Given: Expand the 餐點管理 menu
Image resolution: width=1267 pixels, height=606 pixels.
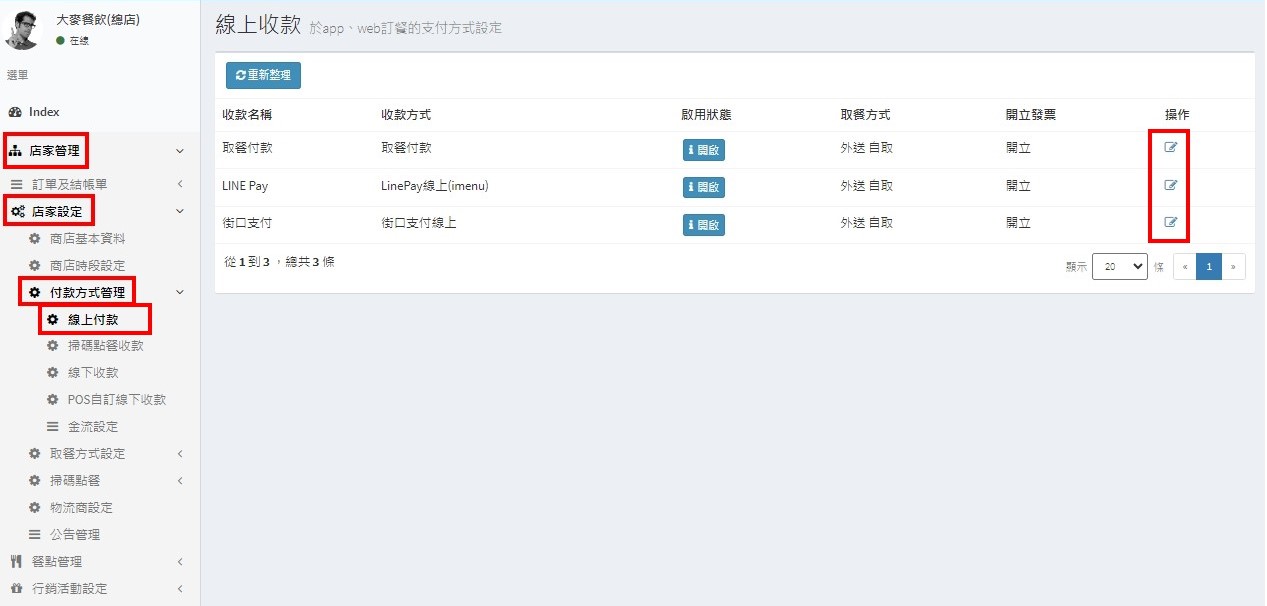Looking at the screenshot, I should (x=57, y=562).
